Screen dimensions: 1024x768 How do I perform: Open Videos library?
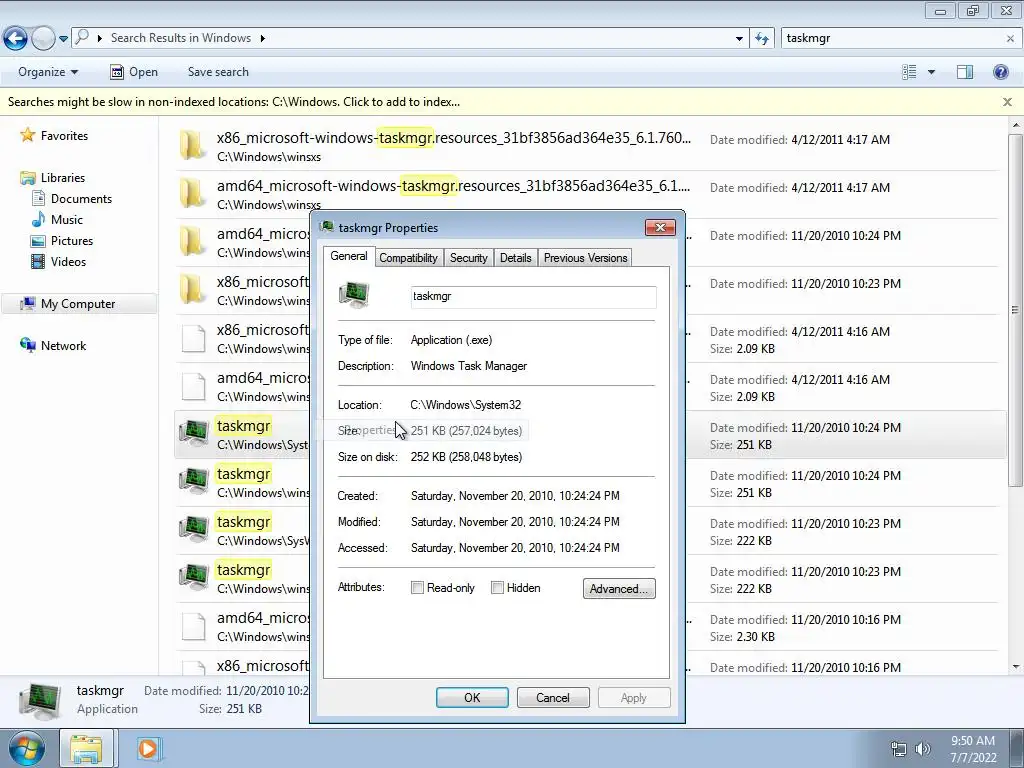click(x=68, y=261)
